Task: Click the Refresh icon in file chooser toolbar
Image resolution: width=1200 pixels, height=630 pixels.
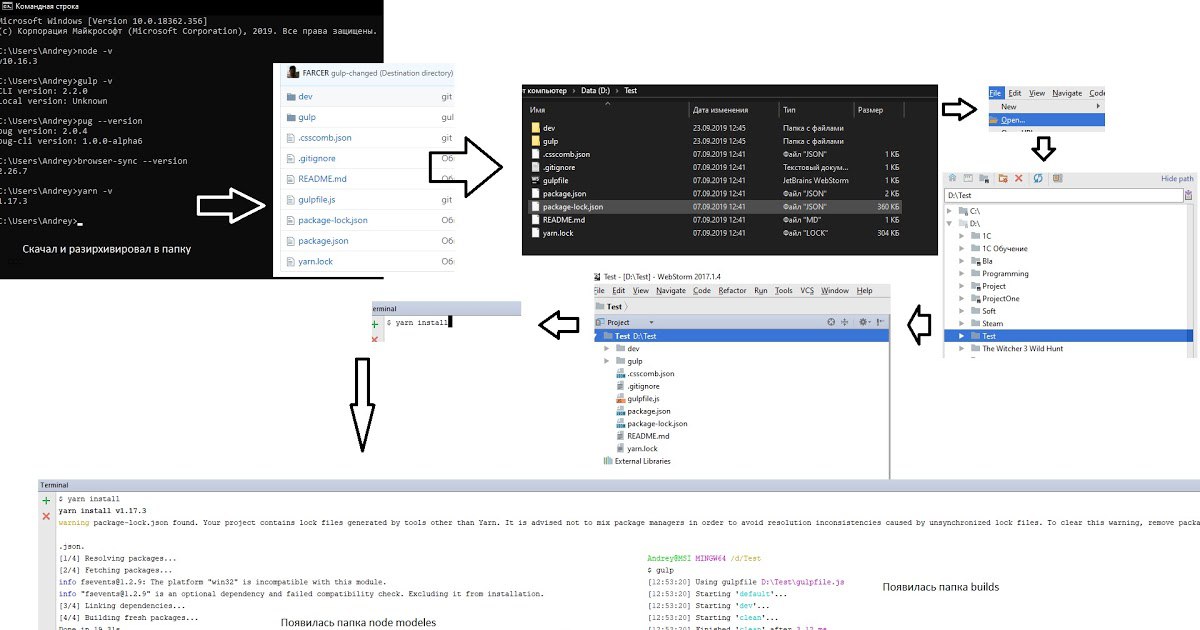Action: click(x=1038, y=178)
